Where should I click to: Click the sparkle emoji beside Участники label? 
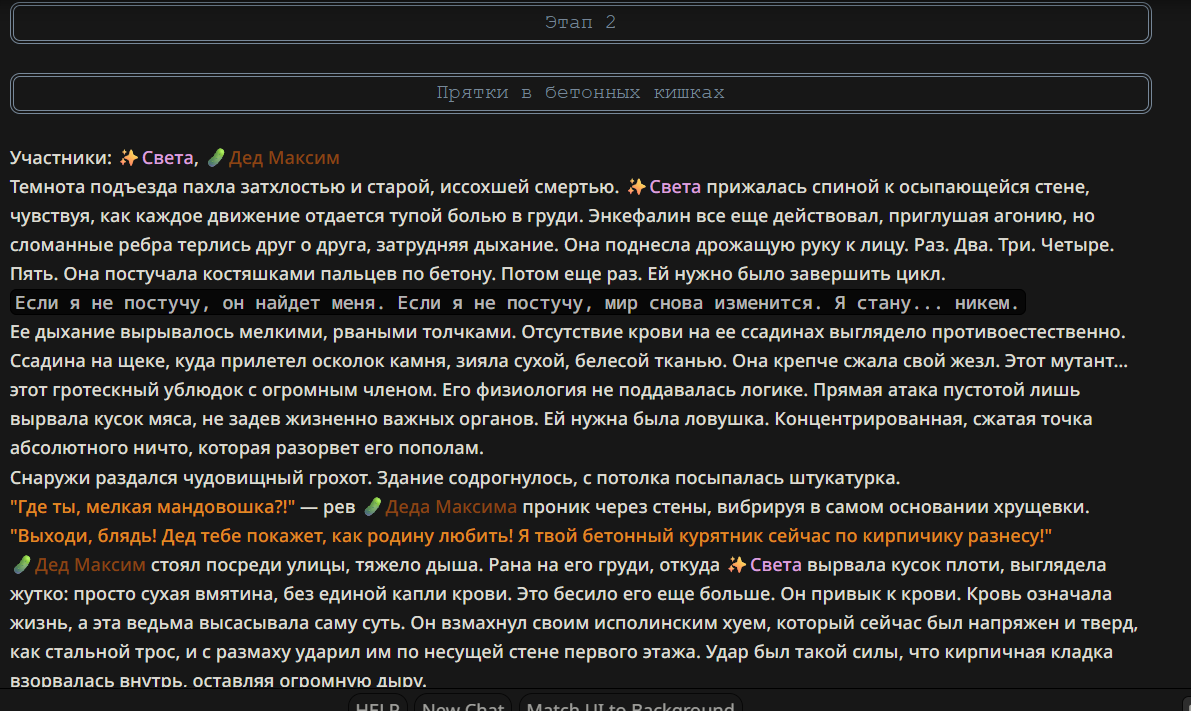click(x=129, y=157)
